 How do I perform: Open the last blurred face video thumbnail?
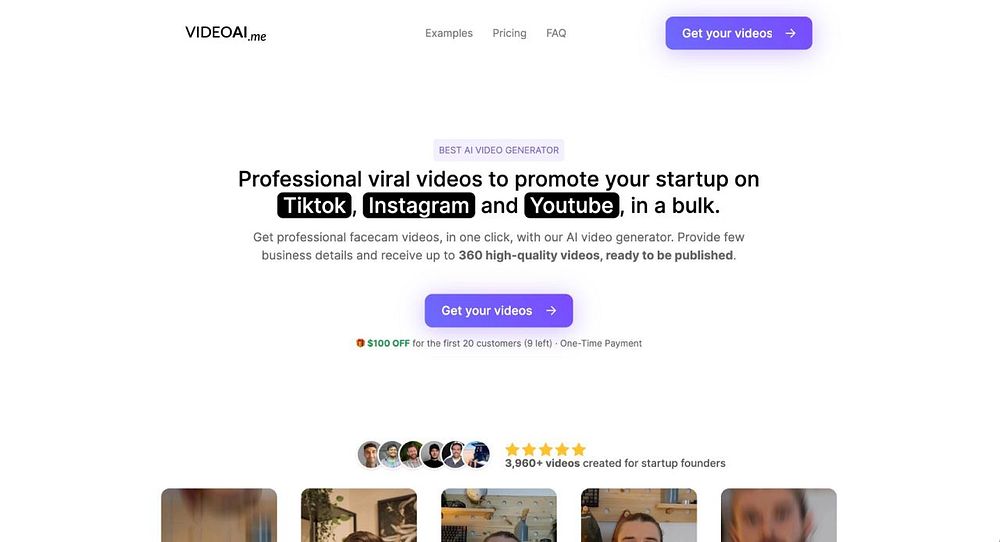[779, 515]
